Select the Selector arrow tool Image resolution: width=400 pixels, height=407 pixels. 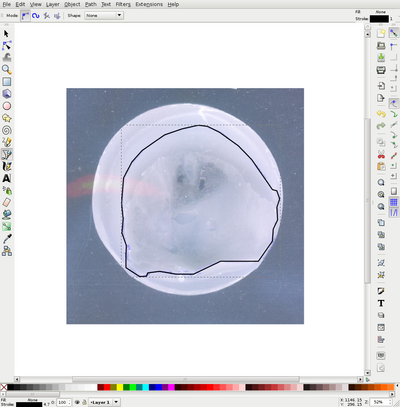7,34
